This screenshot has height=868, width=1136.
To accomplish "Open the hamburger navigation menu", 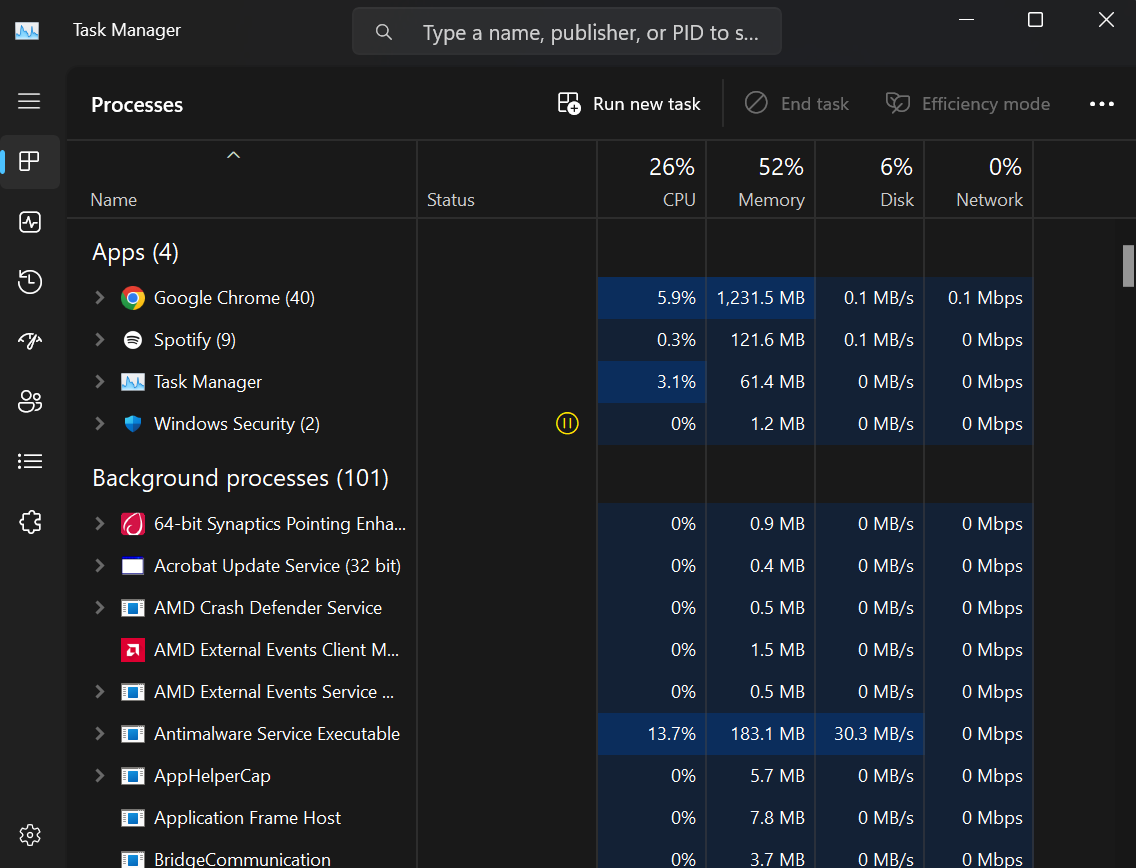I will (29, 101).
